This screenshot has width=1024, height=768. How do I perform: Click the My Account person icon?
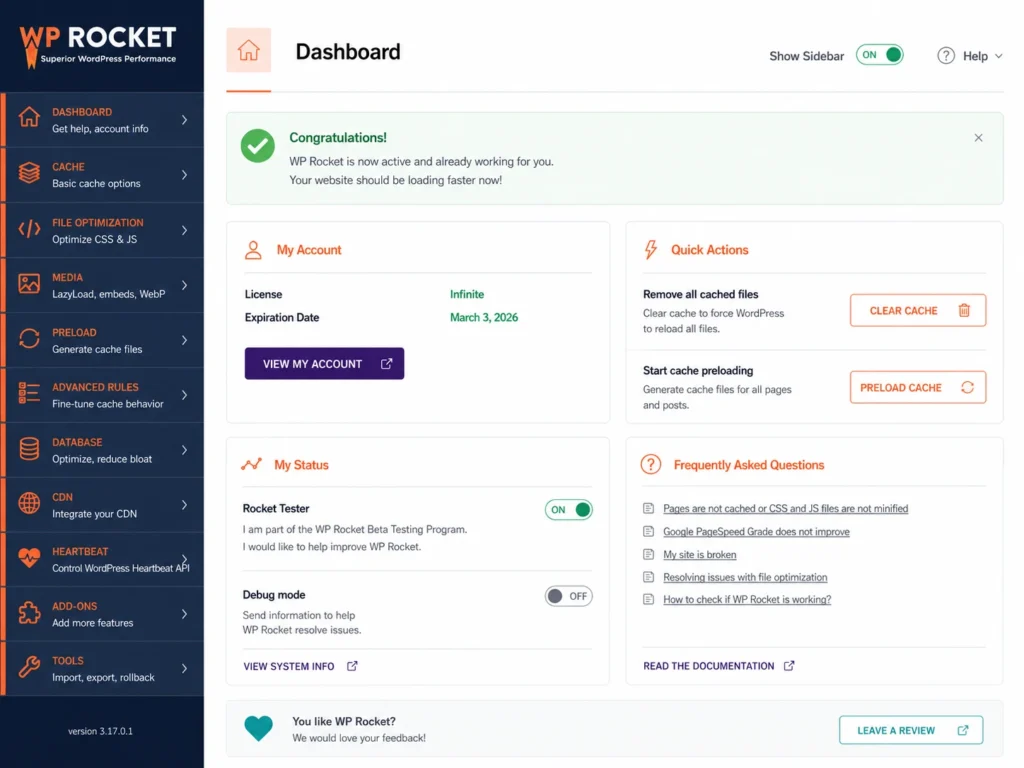tap(253, 250)
